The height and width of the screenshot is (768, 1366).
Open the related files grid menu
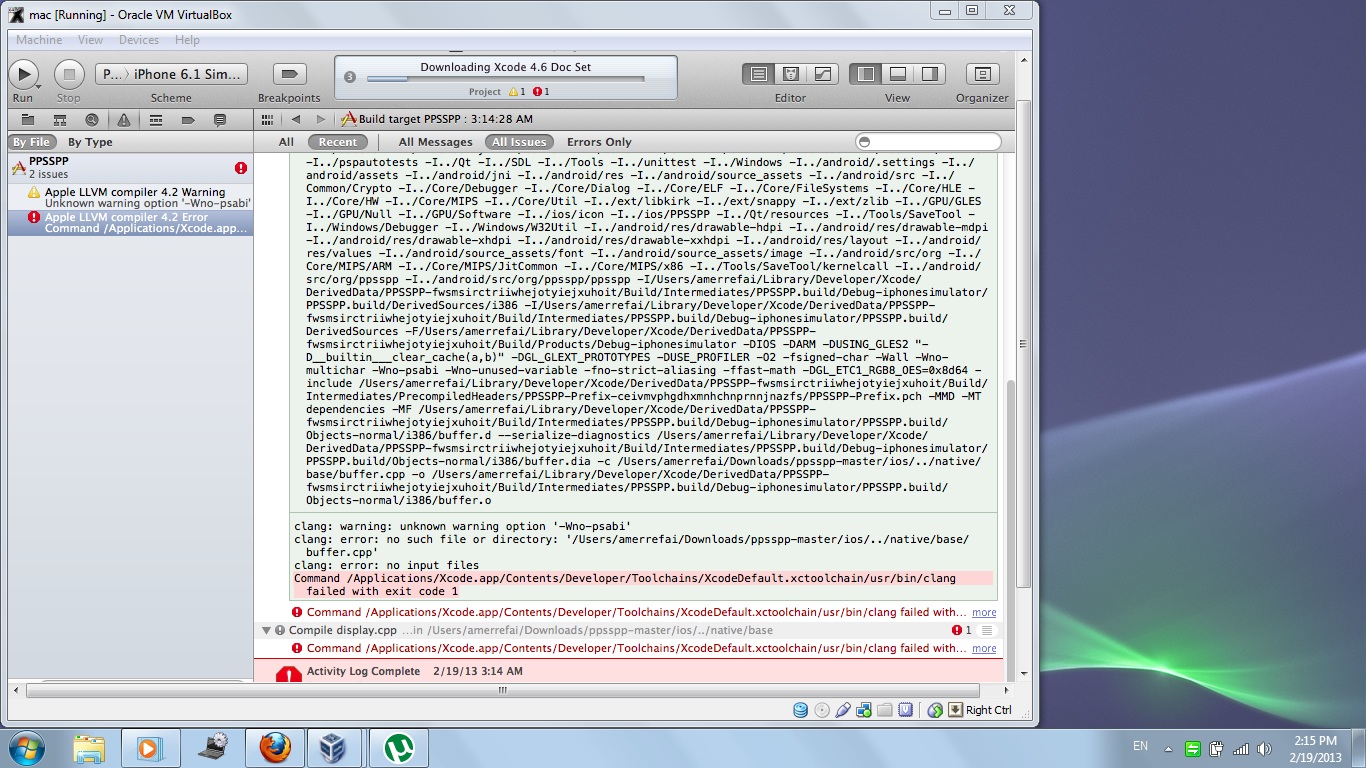click(x=267, y=120)
